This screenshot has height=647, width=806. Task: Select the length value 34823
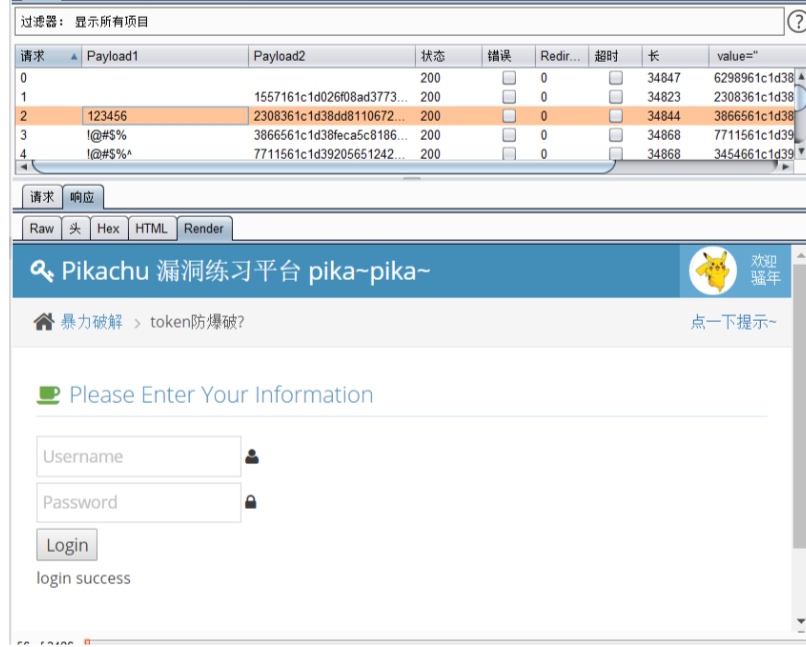(664, 97)
